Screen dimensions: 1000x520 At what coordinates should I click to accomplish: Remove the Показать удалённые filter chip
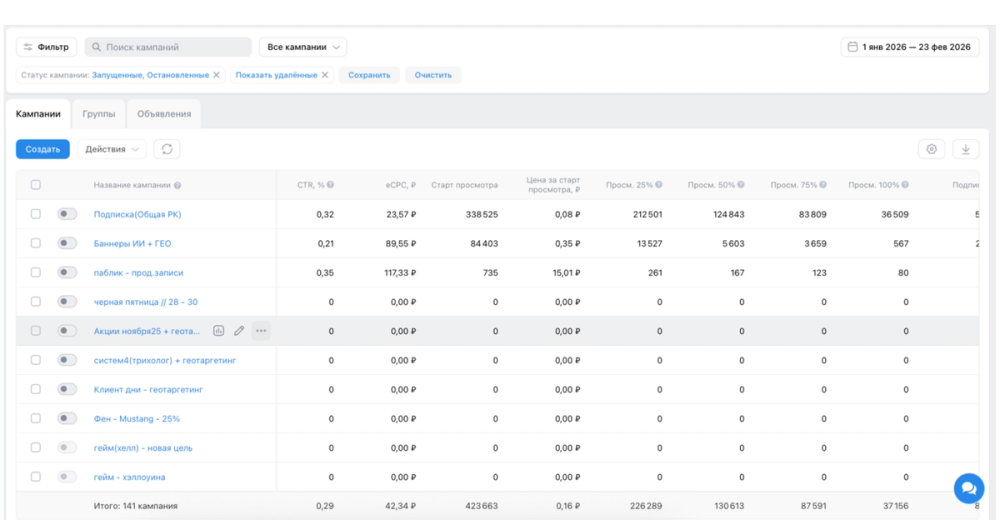(325, 75)
